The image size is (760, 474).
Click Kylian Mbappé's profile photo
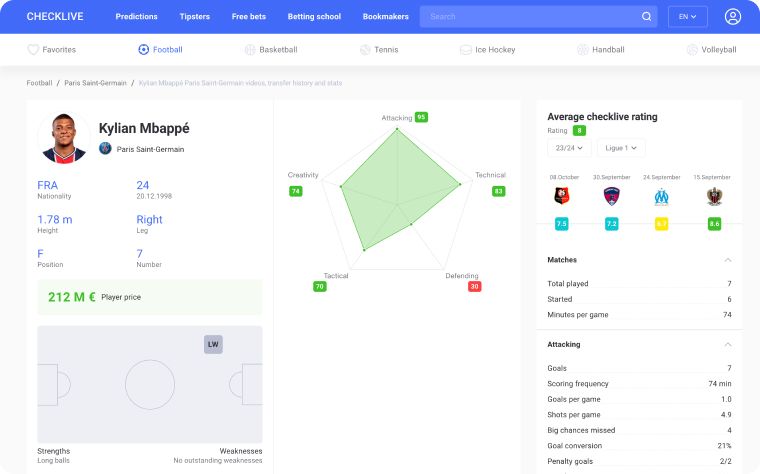(63, 138)
